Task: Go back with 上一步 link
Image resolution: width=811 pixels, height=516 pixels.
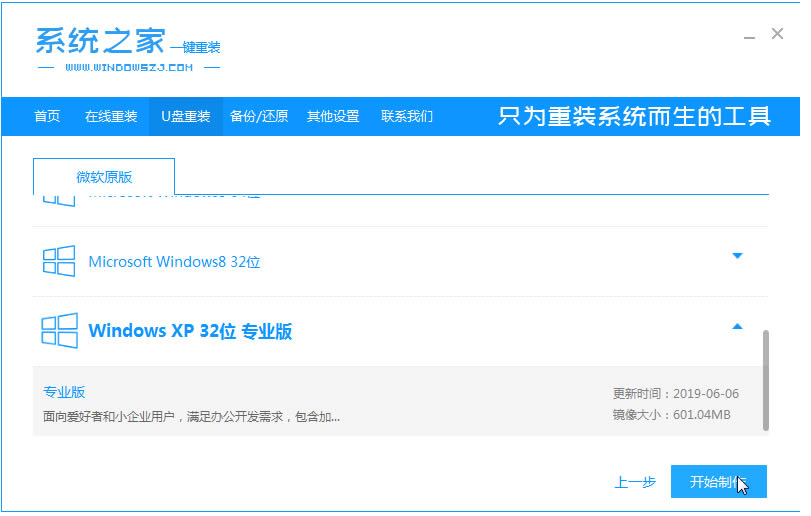Action: pyautogui.click(x=635, y=482)
